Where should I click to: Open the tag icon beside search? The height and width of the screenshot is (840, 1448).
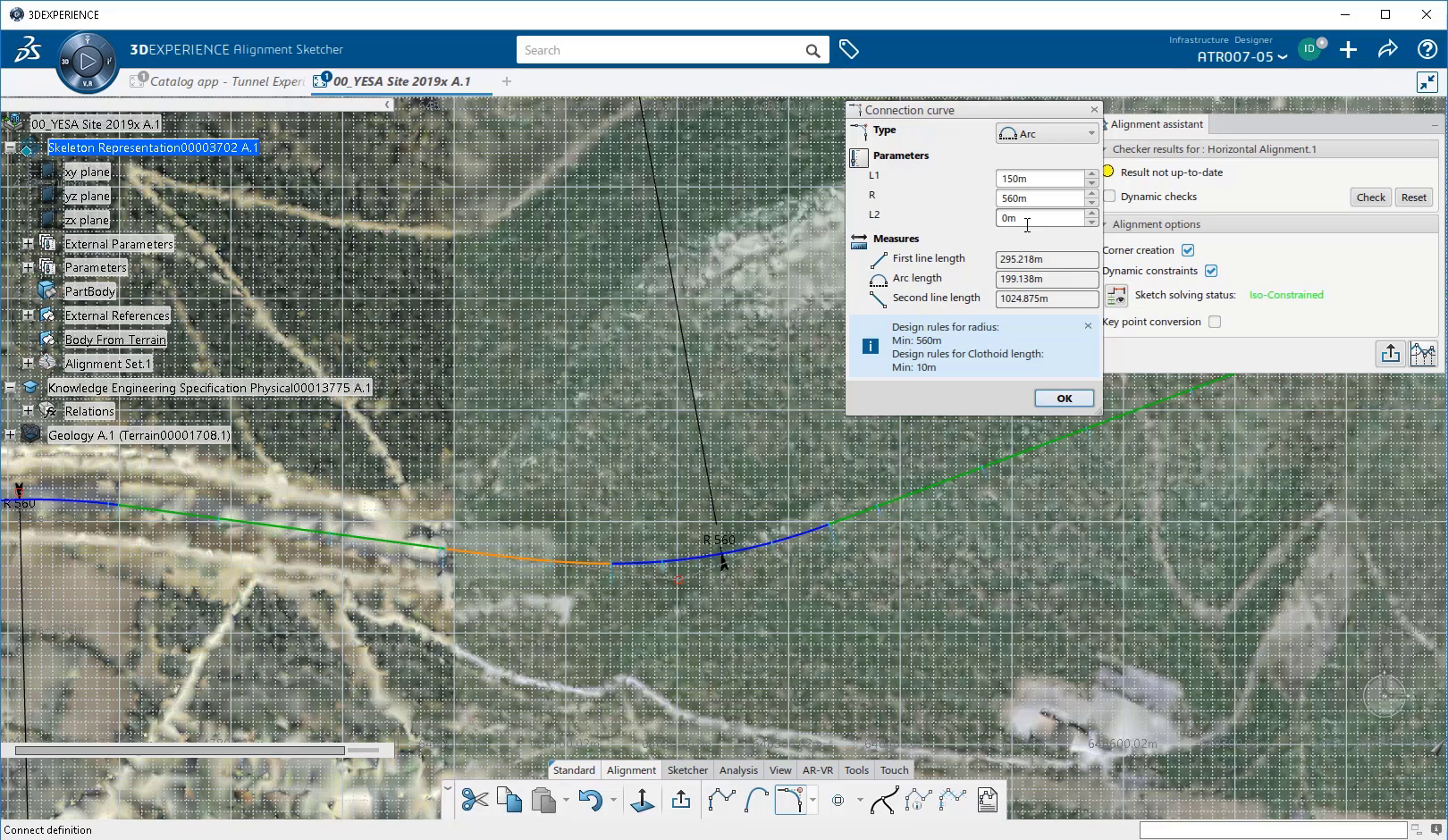[x=849, y=50]
